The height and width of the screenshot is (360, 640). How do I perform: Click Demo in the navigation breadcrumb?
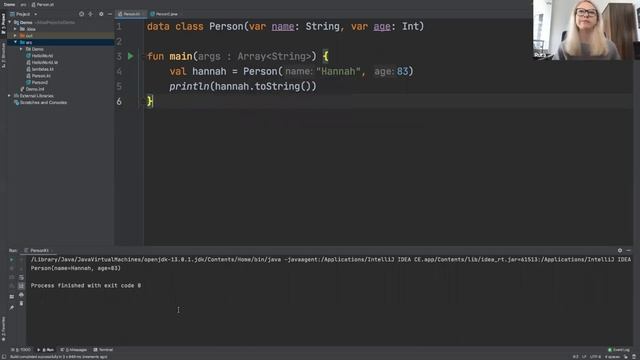click(x=9, y=4)
